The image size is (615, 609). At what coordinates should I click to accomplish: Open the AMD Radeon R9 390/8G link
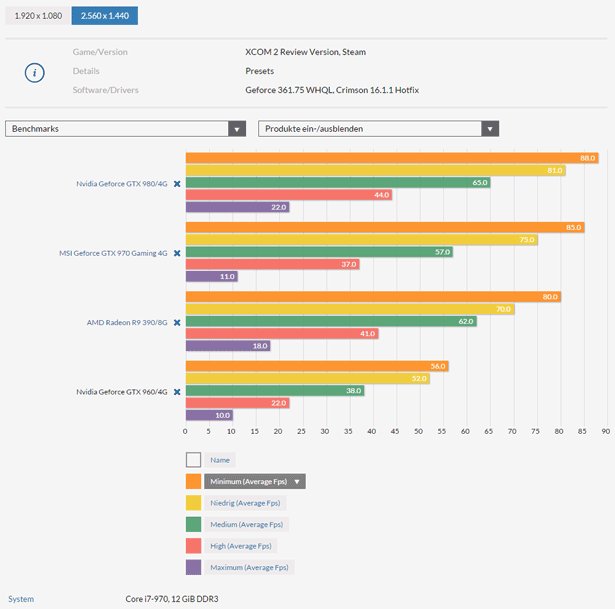[129, 322]
